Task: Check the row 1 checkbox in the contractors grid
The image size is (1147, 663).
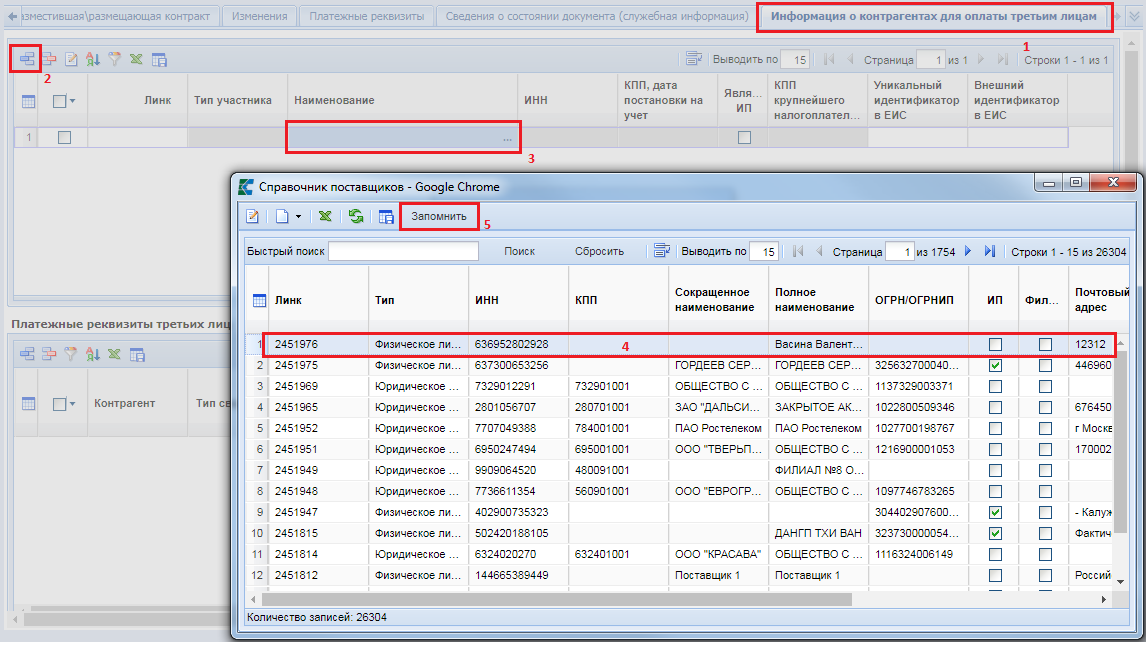Action: tap(64, 138)
